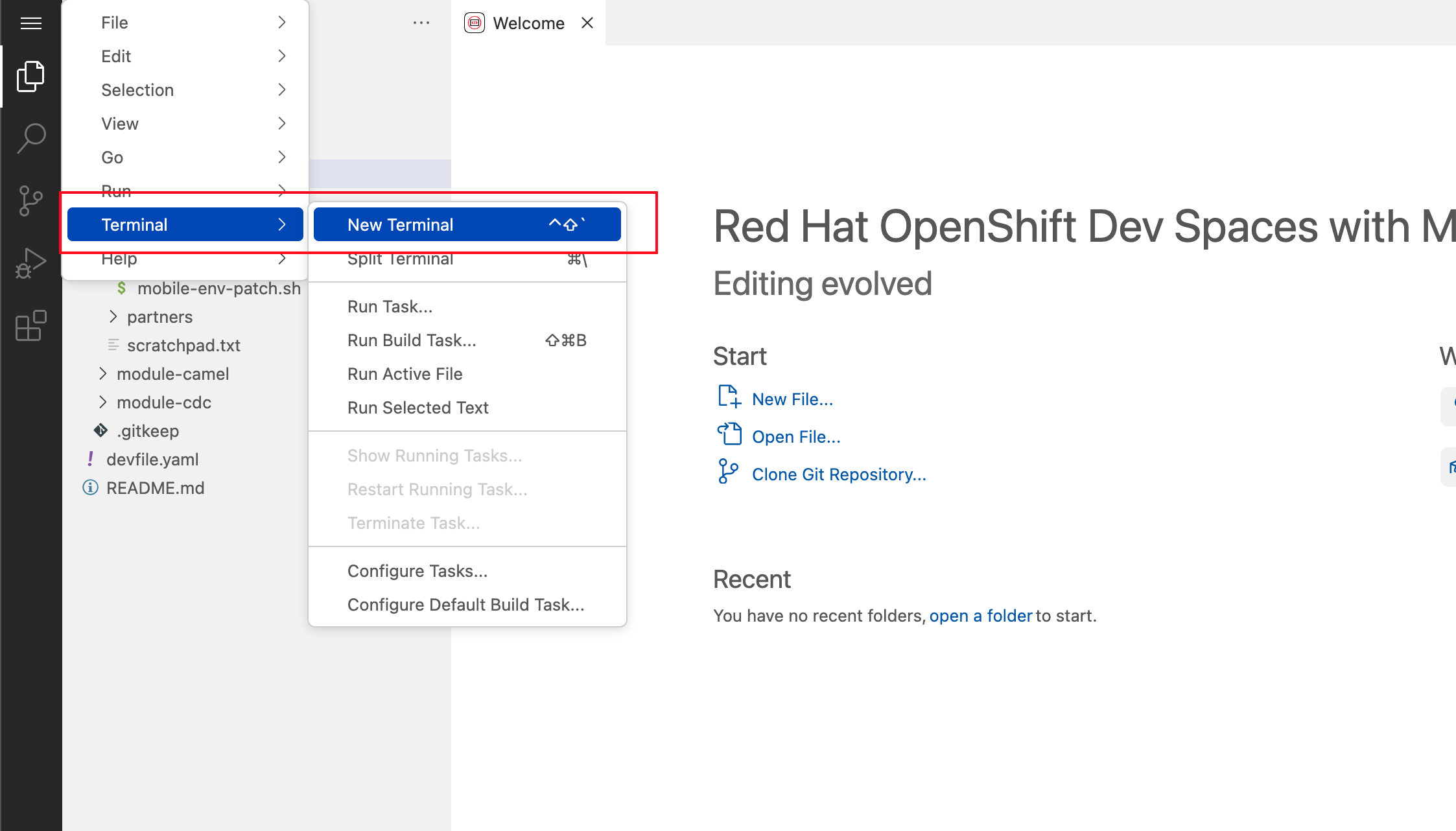Click the README.md info icon
Screen dimensions: 1456x831
click(90, 487)
